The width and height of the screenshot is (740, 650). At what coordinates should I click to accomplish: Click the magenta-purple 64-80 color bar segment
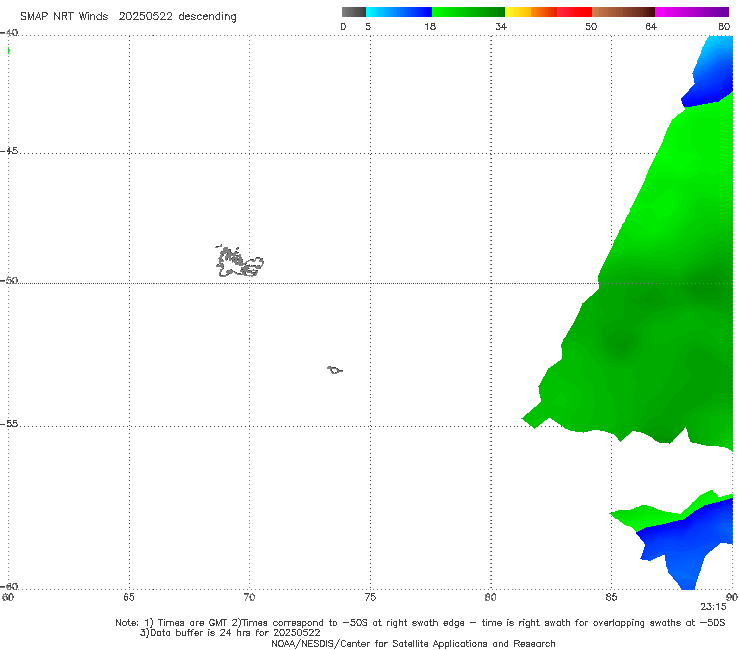pos(692,12)
